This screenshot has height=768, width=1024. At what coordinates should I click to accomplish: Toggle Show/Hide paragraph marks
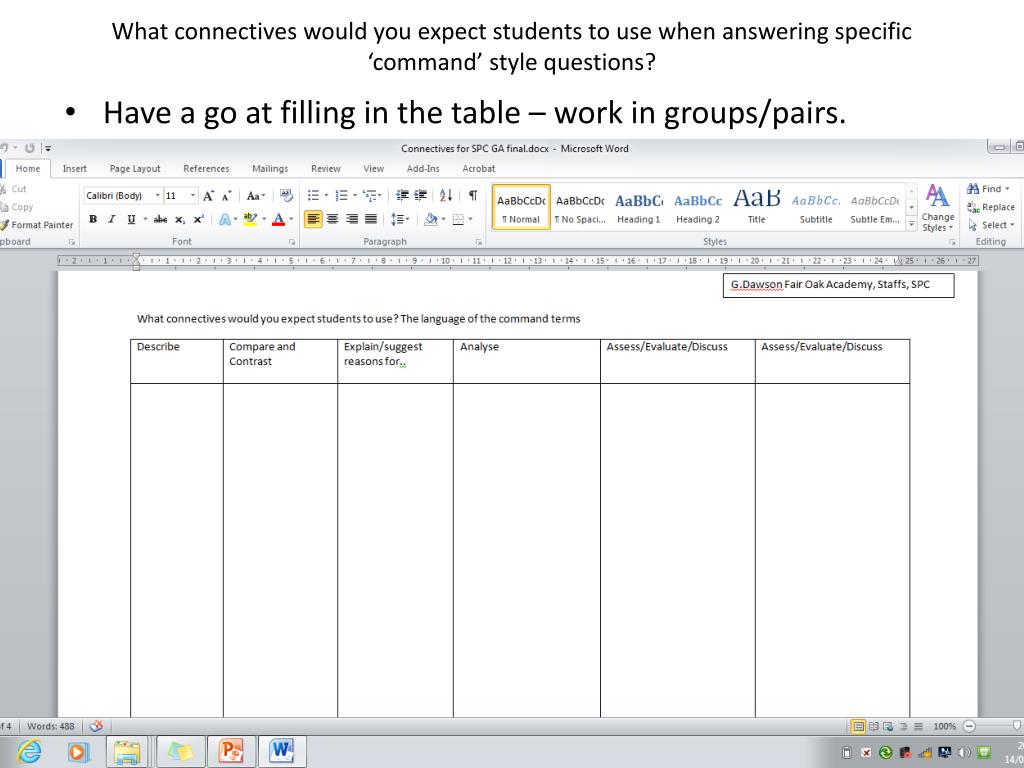point(472,196)
